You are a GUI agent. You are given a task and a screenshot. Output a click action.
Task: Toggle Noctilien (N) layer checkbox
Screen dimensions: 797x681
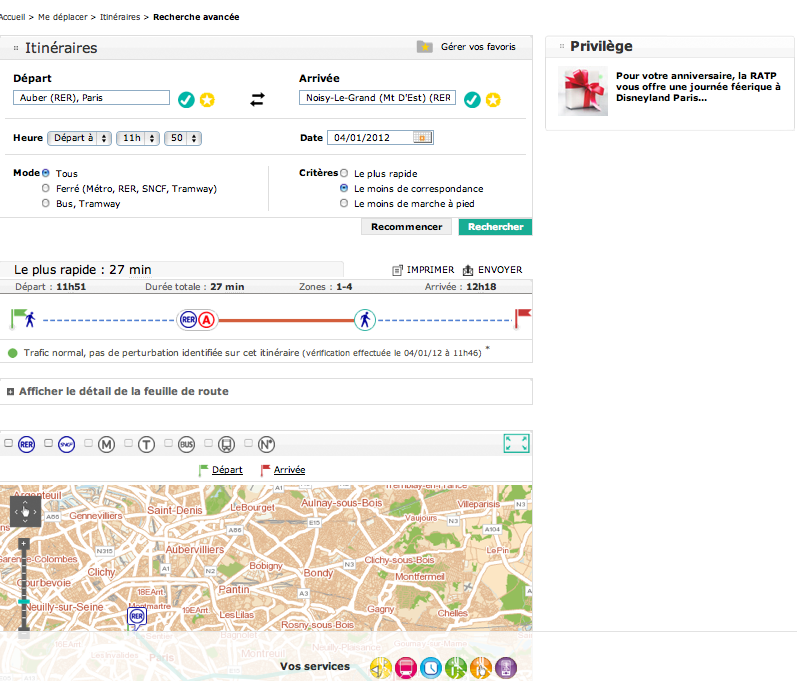[249, 443]
